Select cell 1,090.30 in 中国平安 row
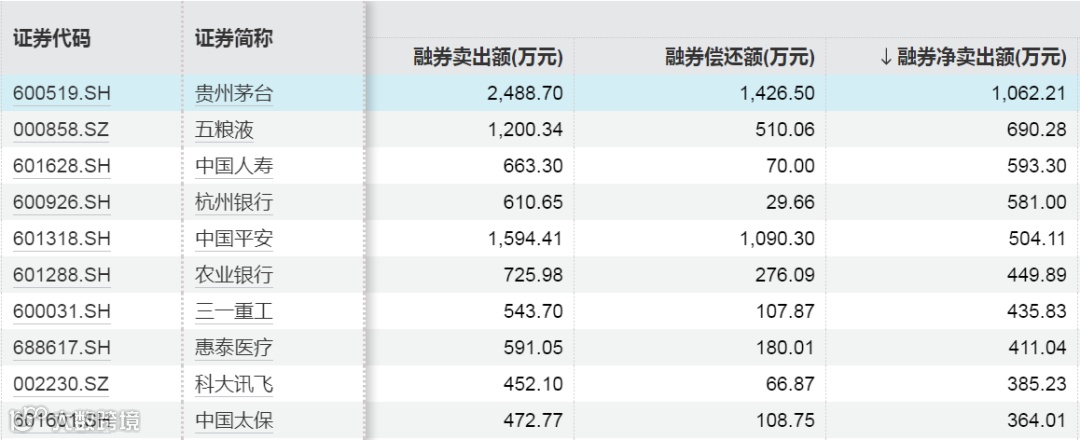This screenshot has width=1080, height=440. coord(777,239)
